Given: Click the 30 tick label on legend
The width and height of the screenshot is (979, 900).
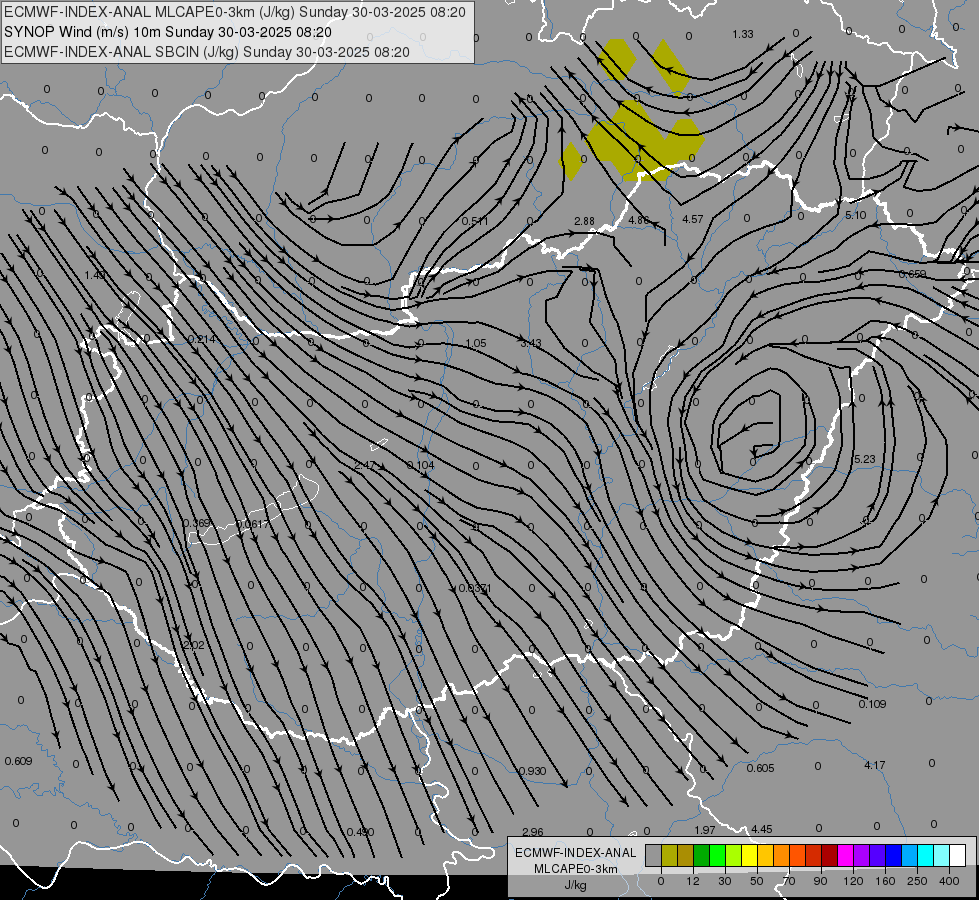Looking at the screenshot, I should point(724,881).
